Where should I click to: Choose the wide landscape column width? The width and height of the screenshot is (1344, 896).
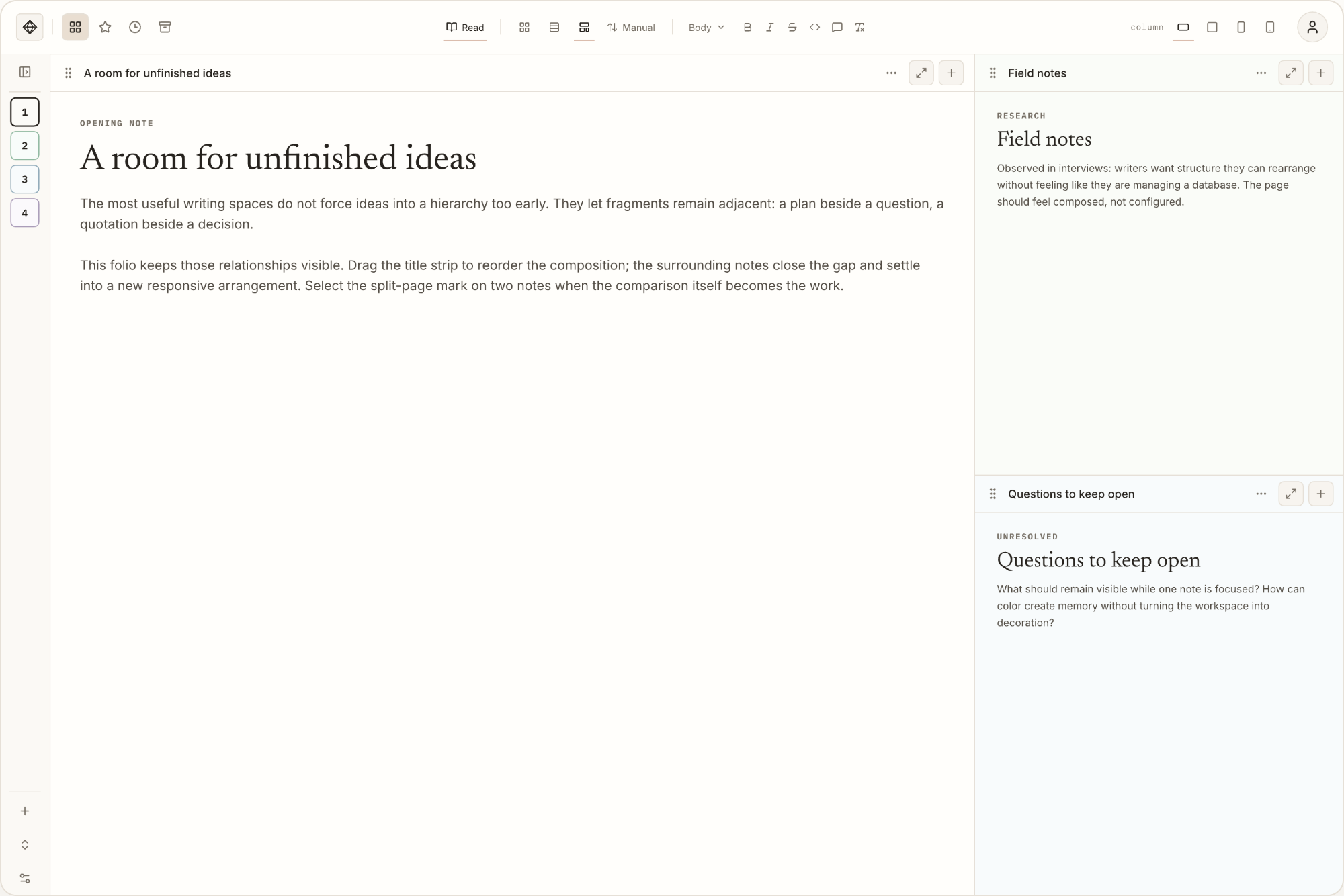coord(1183,28)
